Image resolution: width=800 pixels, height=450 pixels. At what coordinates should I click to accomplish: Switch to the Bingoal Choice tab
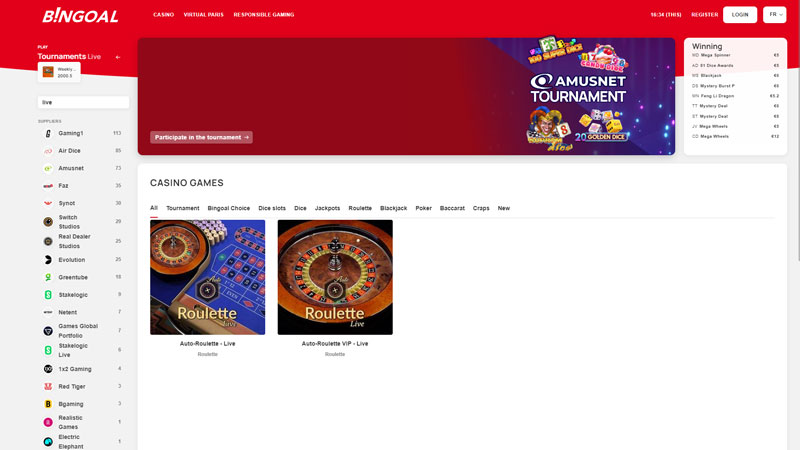[229, 208]
